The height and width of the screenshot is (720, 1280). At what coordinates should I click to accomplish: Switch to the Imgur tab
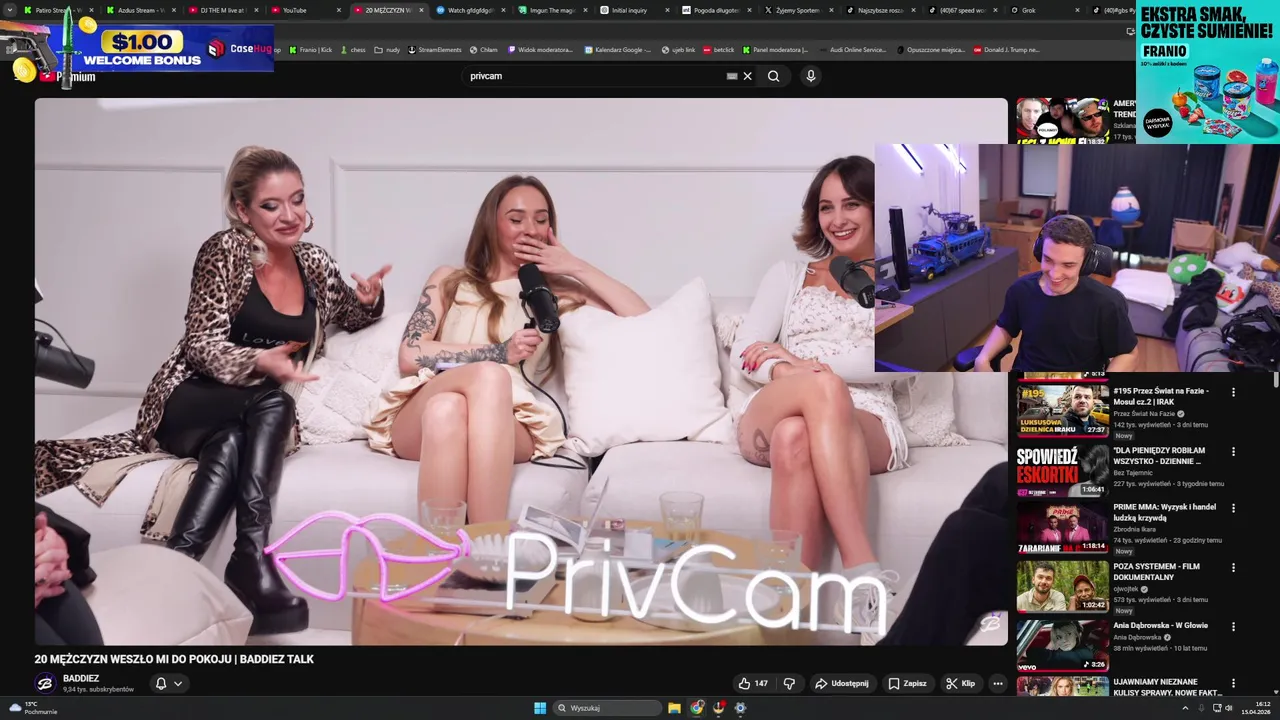point(551,10)
